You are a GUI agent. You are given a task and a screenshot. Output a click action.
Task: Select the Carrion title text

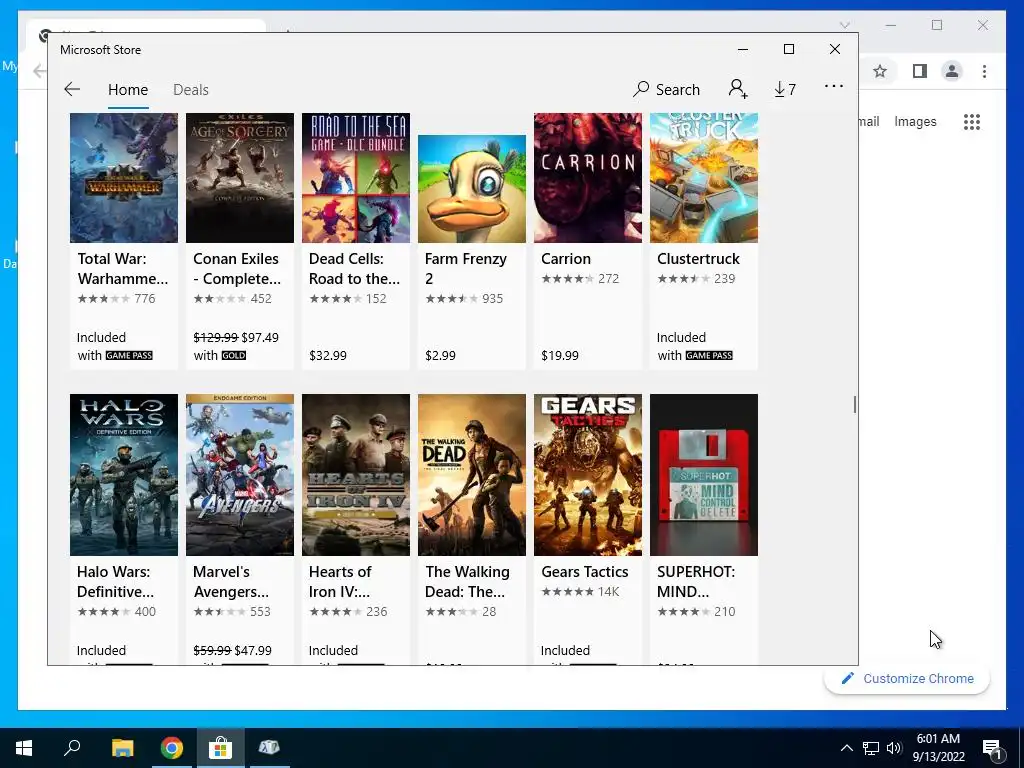[566, 259]
